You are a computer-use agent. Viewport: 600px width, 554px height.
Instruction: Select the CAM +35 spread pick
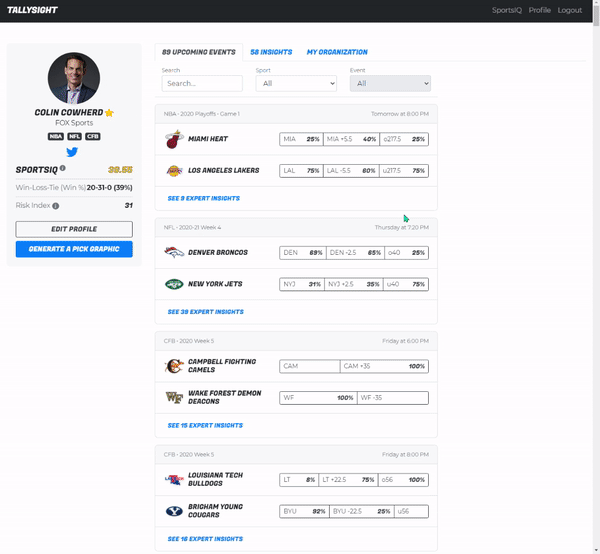(x=384, y=366)
